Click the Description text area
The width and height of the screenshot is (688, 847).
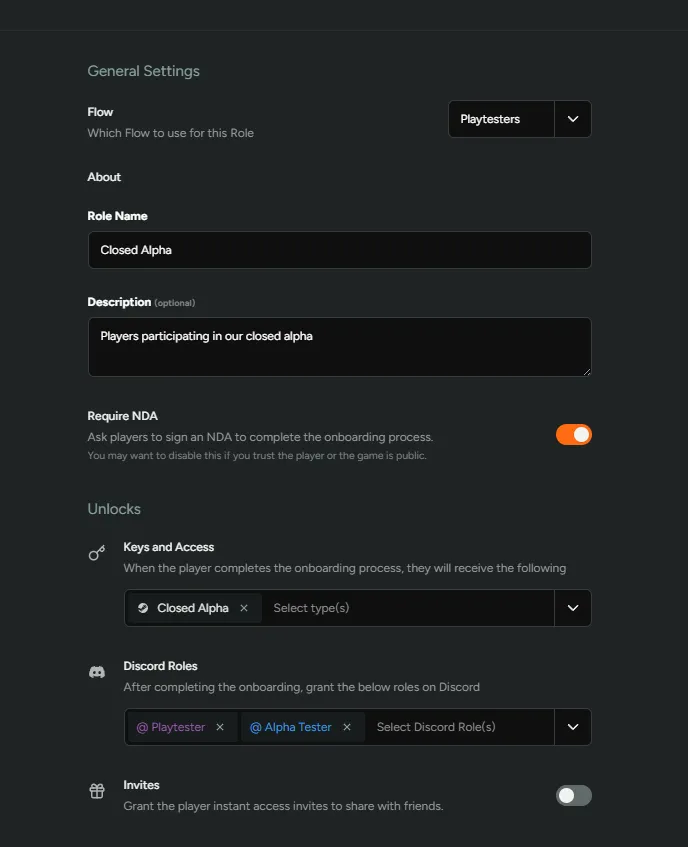(340, 345)
